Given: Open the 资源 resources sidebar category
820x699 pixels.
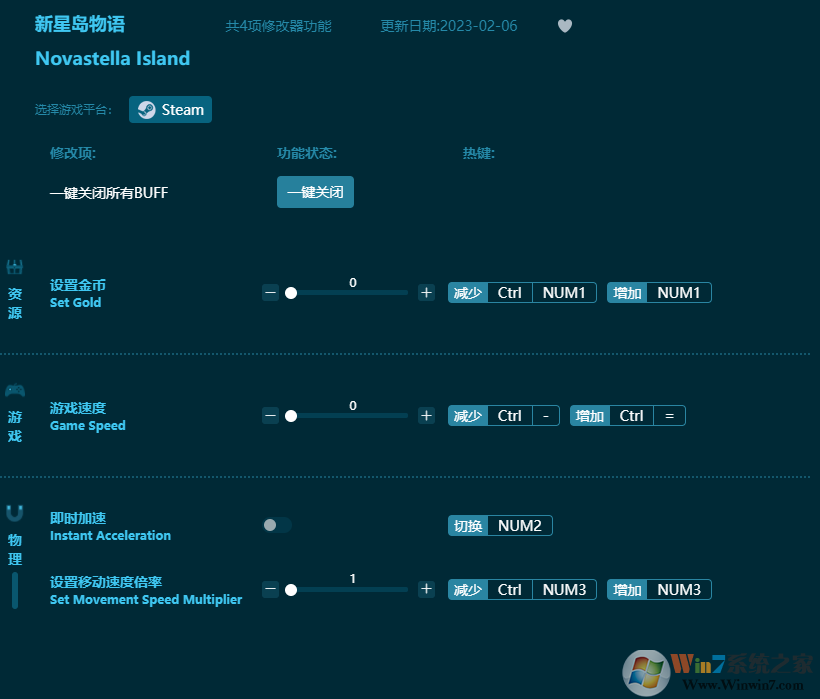Looking at the screenshot, I should [15, 288].
